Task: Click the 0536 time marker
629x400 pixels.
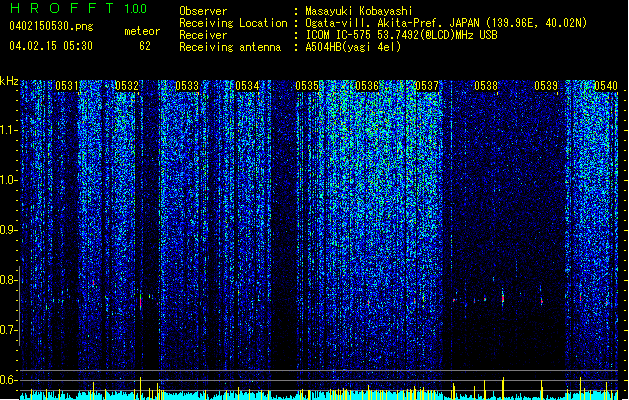Action: click(367, 86)
